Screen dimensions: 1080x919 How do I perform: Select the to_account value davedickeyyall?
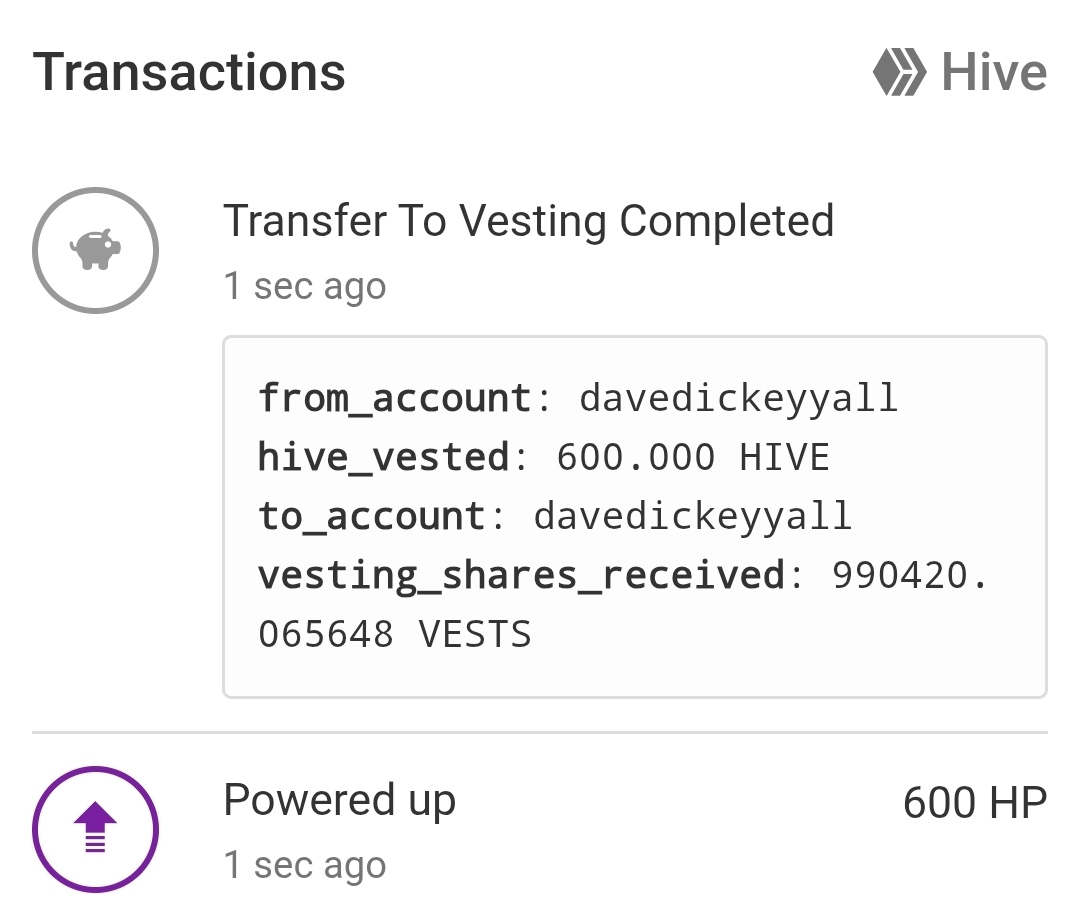[693, 516]
